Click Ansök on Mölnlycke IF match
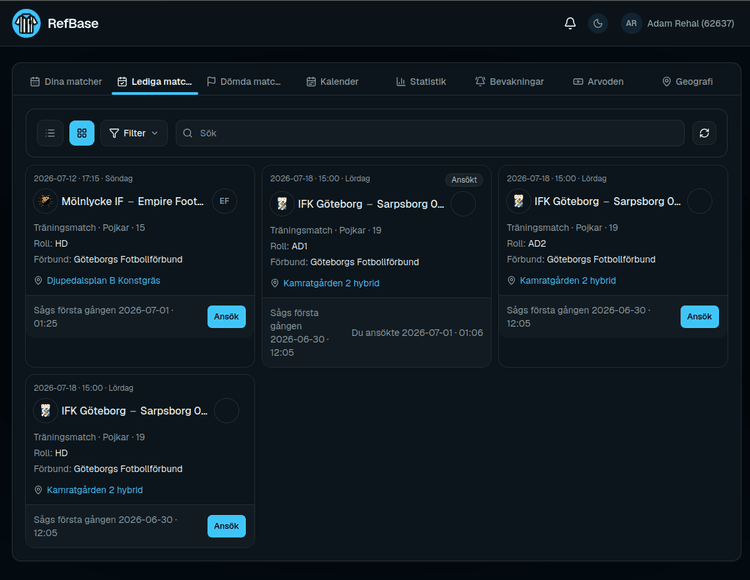The image size is (750, 580). click(226, 317)
